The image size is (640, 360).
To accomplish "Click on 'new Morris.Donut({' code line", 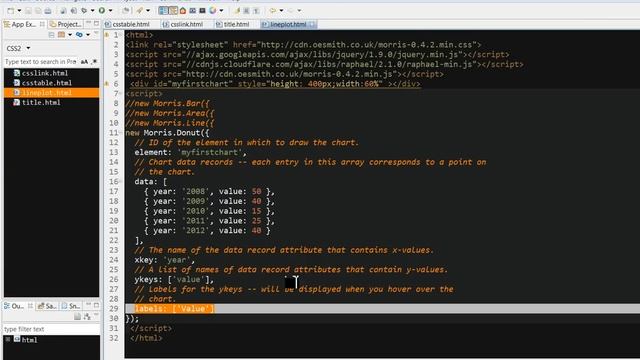I will [167, 133].
